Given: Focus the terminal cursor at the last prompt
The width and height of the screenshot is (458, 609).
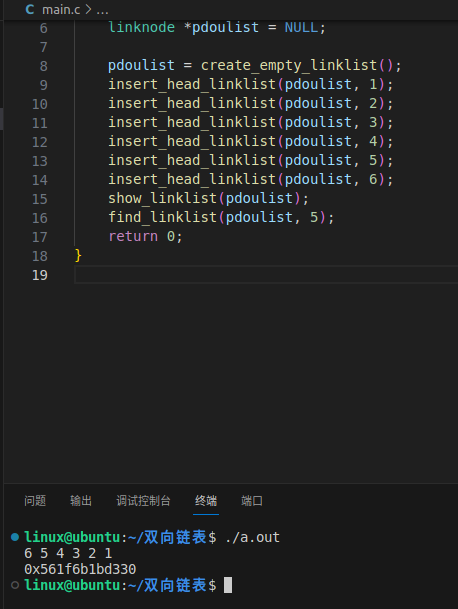Looking at the screenshot, I should pos(228,585).
